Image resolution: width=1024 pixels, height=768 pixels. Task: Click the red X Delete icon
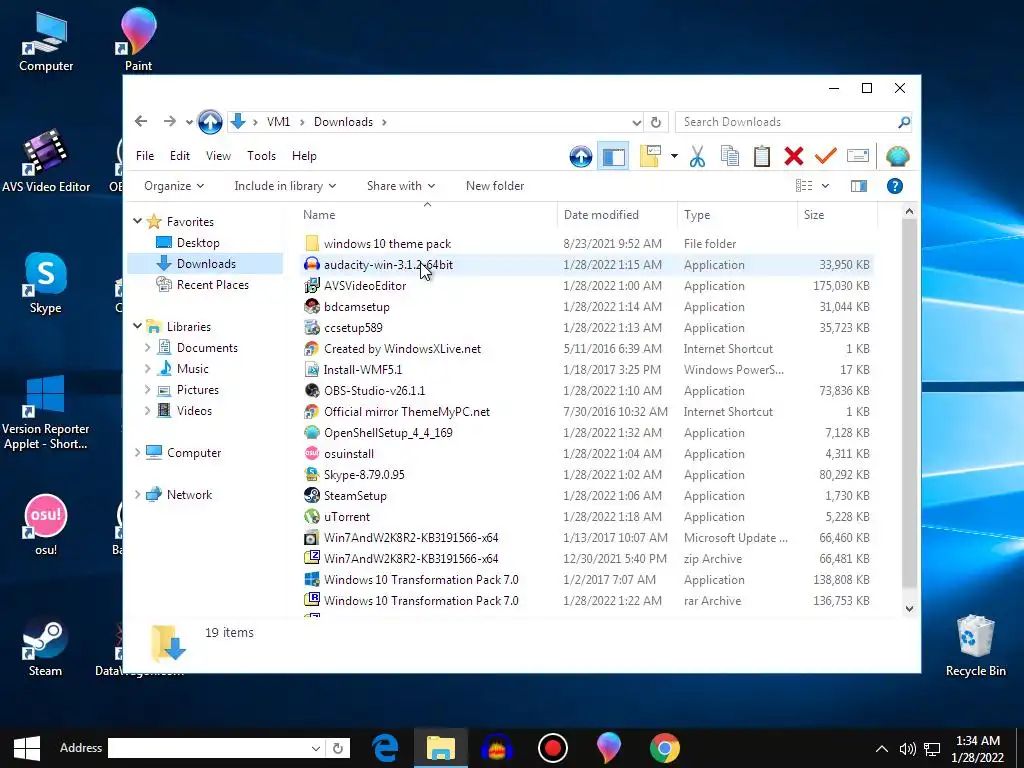click(793, 157)
